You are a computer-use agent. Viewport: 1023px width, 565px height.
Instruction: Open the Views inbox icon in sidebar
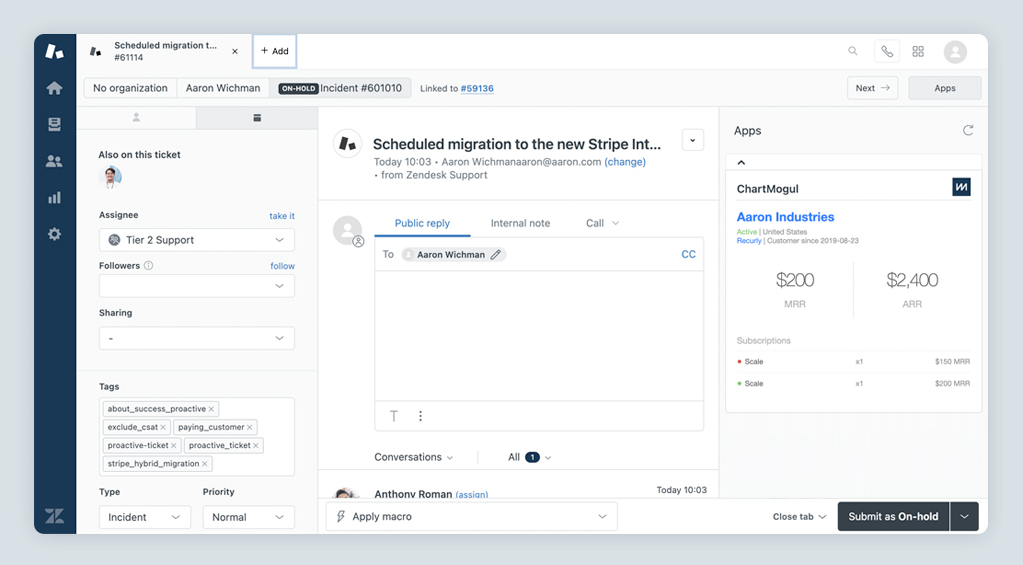tap(54, 125)
